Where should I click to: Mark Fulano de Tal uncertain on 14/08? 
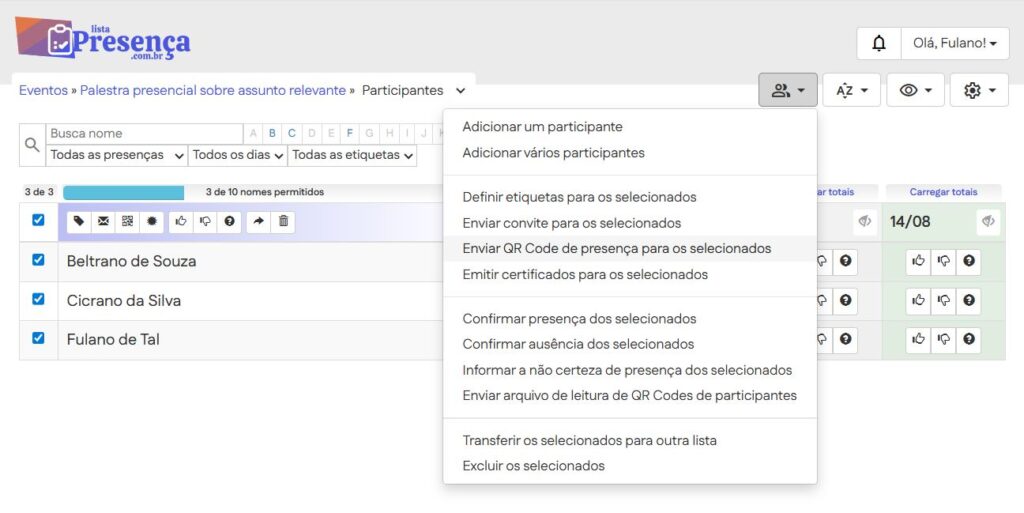tap(968, 340)
